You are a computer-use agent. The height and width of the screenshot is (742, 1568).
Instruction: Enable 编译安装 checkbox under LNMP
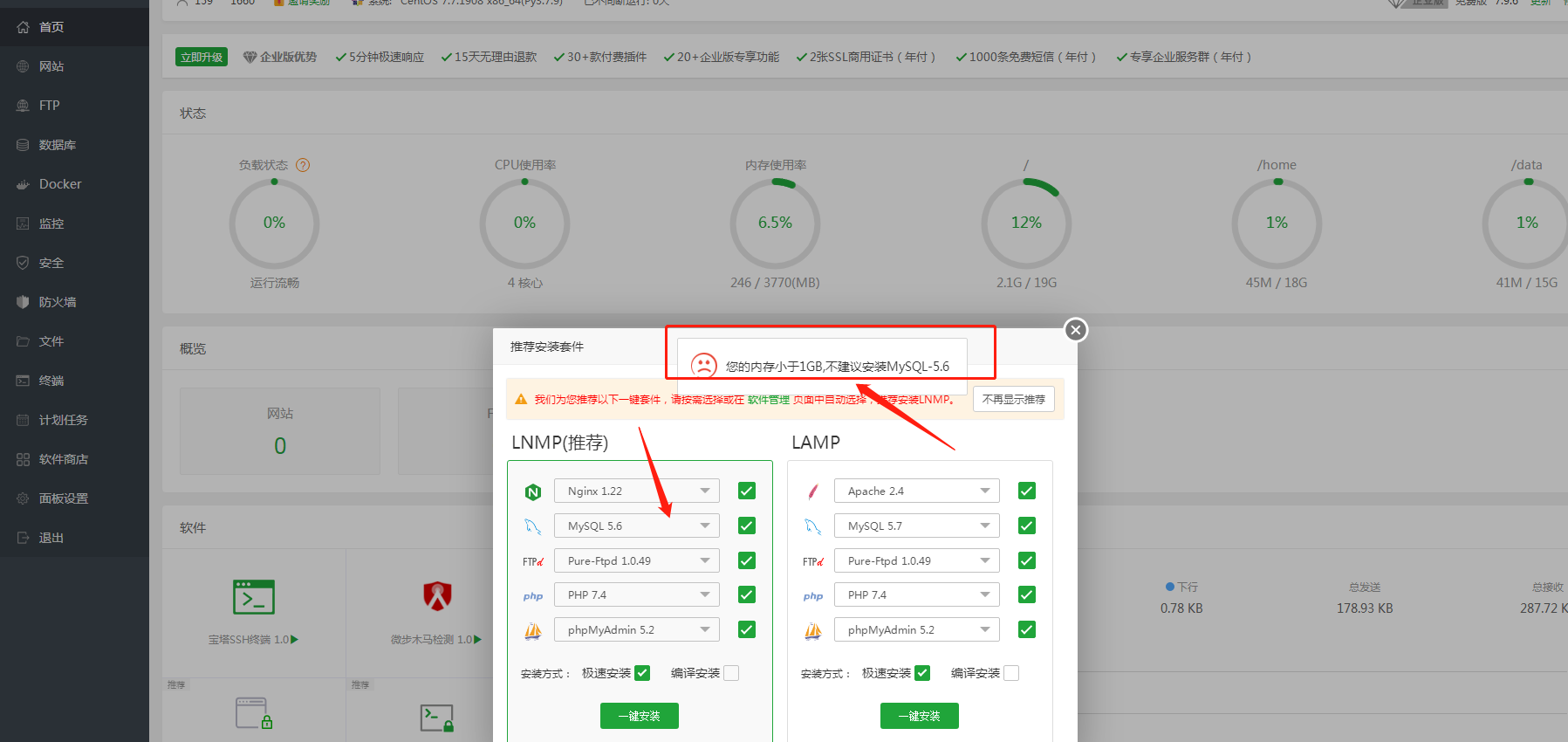(x=731, y=673)
